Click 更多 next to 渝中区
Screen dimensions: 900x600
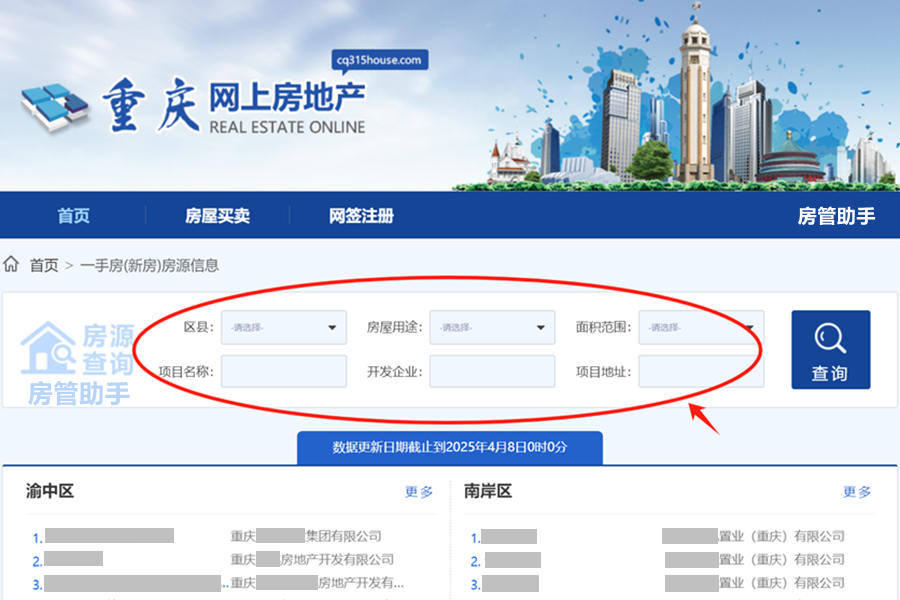[x=417, y=492]
